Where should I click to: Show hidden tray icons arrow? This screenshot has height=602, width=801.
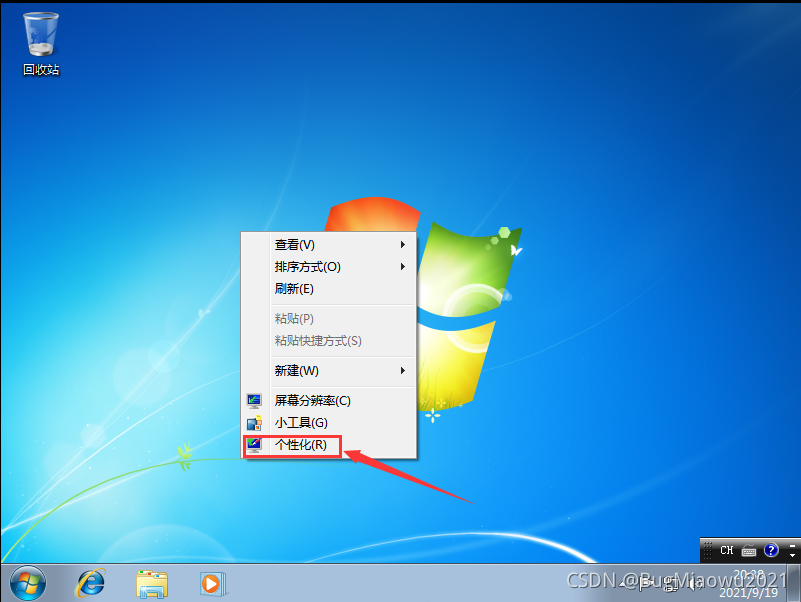tap(622, 583)
